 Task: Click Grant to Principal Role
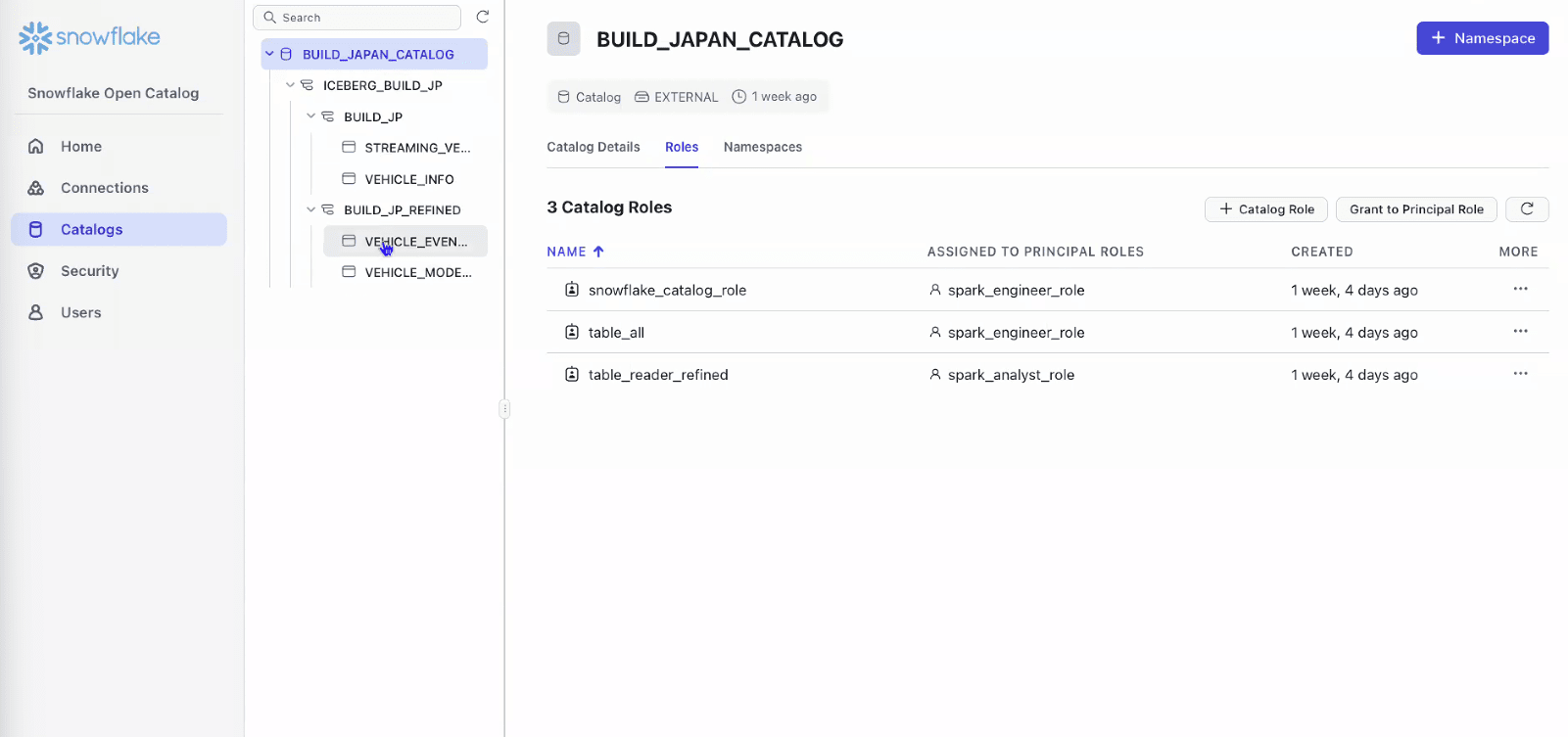(x=1416, y=209)
